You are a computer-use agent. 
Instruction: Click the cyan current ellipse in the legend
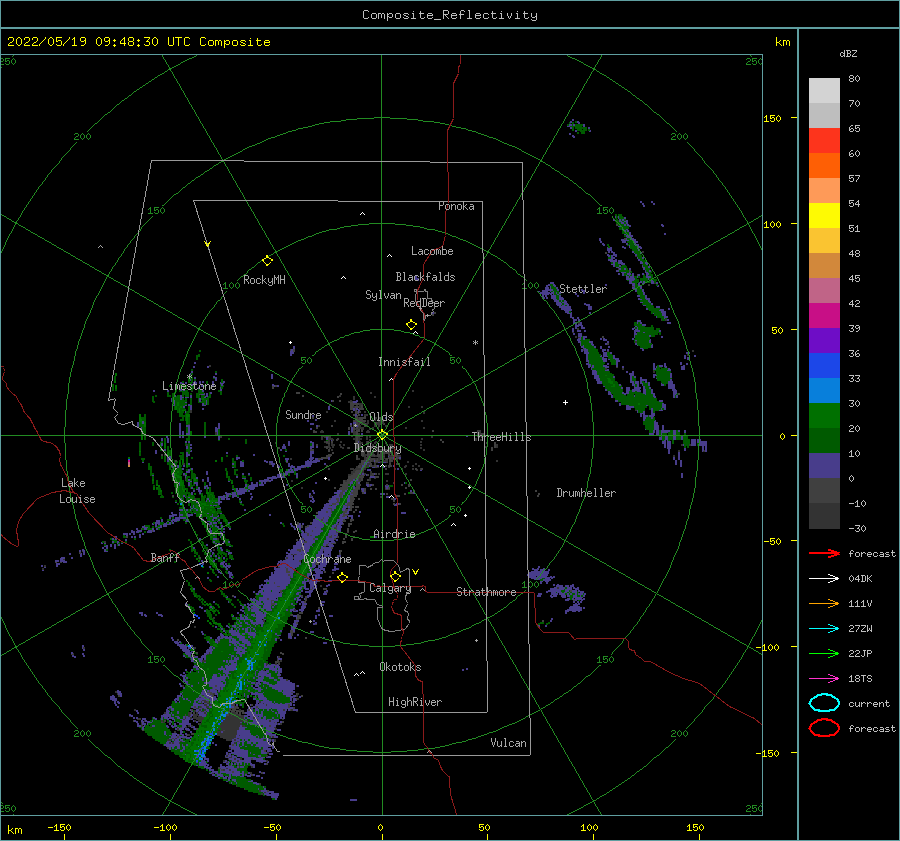tap(824, 703)
